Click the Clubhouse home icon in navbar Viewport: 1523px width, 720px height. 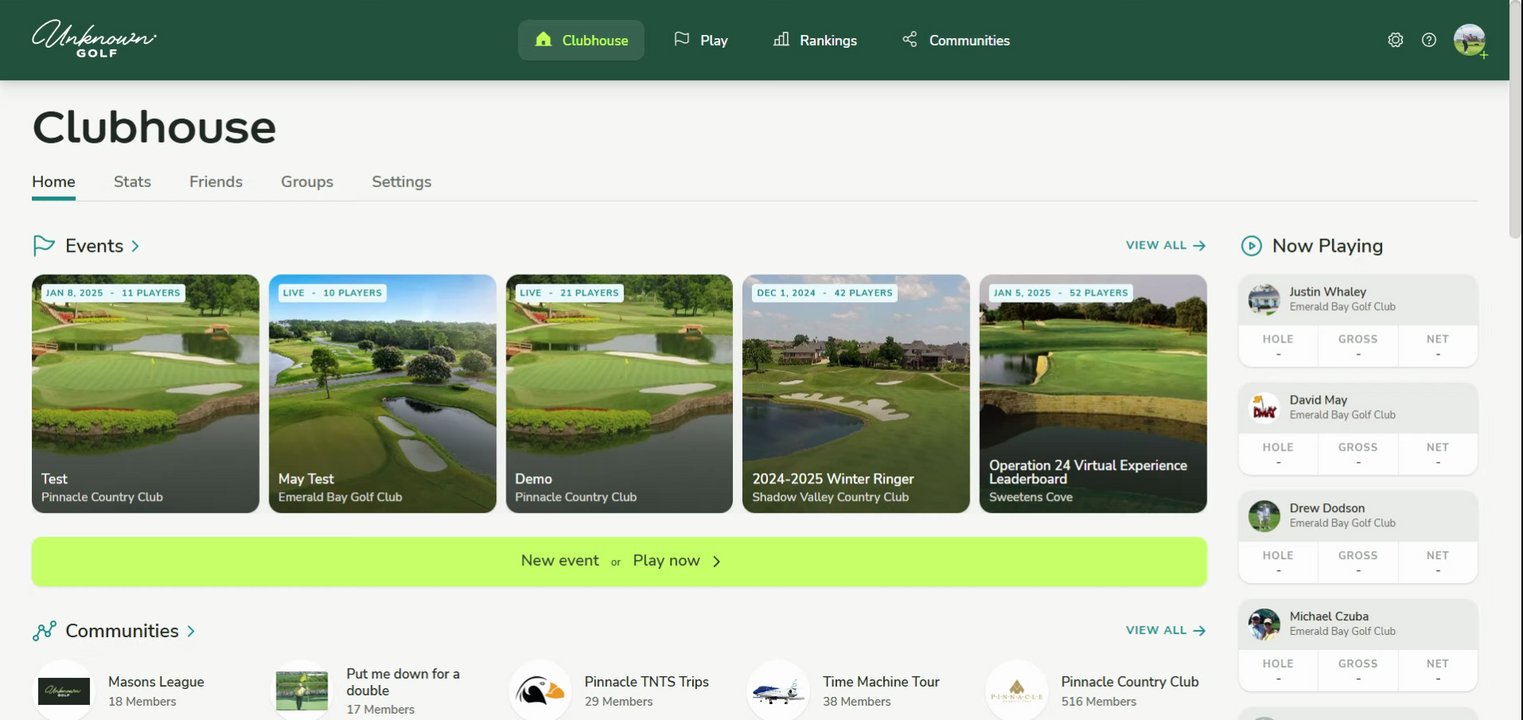click(x=543, y=40)
